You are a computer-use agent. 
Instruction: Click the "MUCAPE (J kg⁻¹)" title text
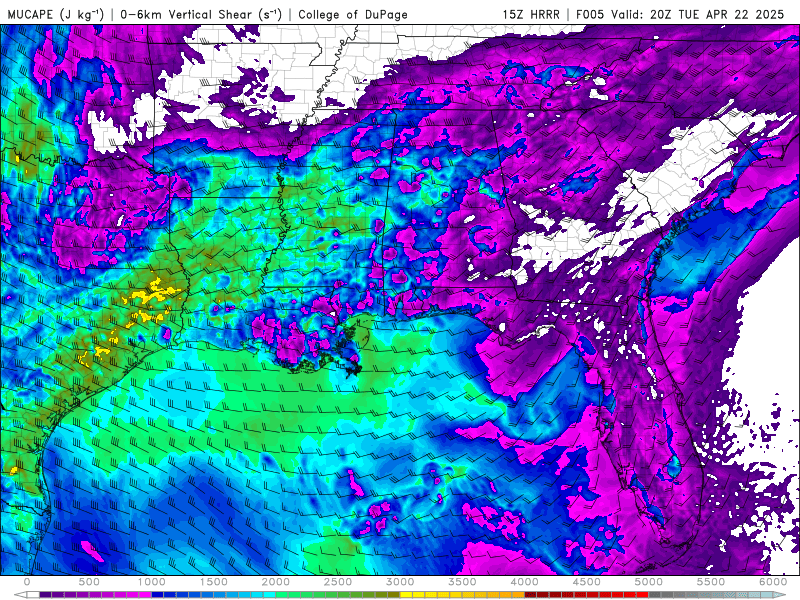pos(56,14)
